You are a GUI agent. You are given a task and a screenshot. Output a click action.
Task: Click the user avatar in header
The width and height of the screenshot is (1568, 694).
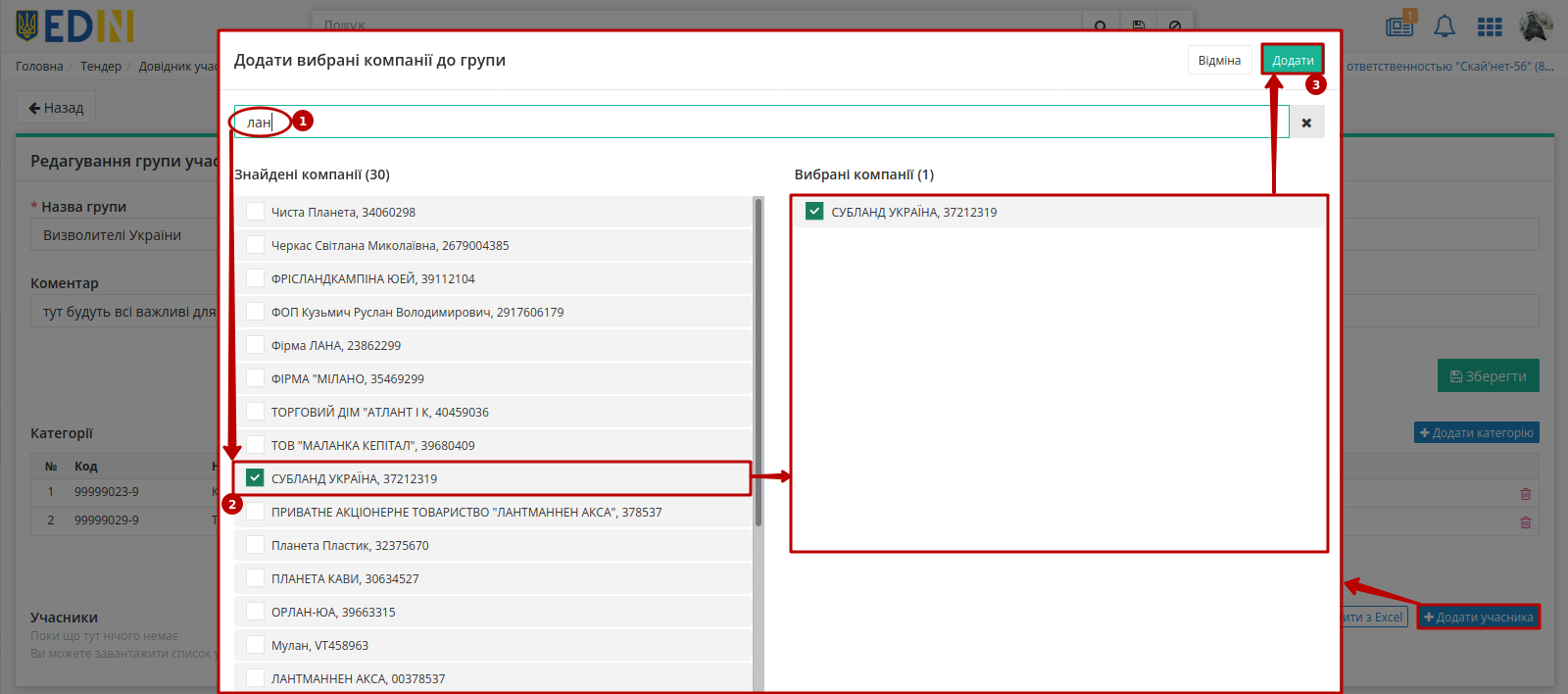pos(1536,25)
